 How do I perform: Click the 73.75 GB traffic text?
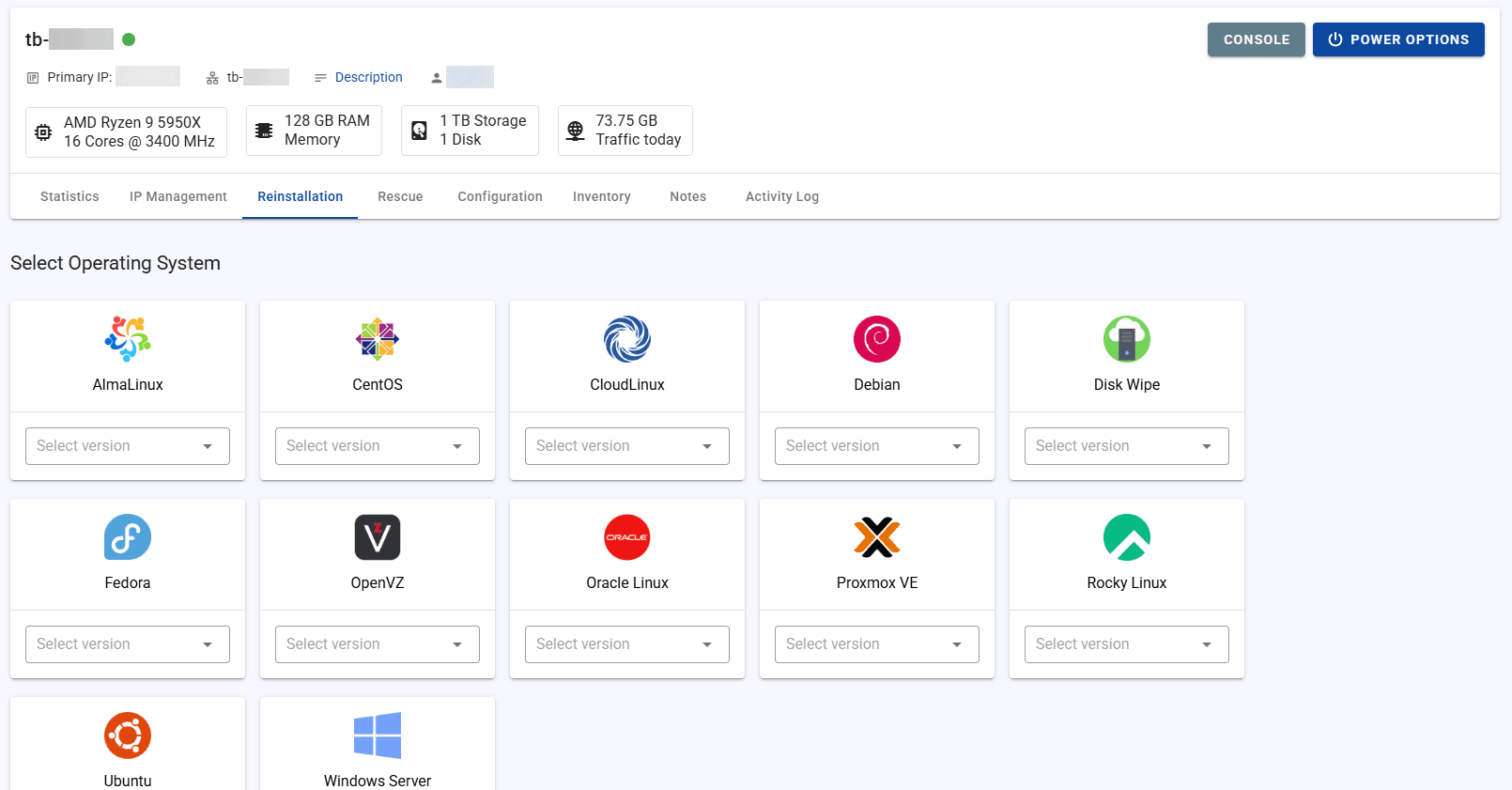[626, 120]
